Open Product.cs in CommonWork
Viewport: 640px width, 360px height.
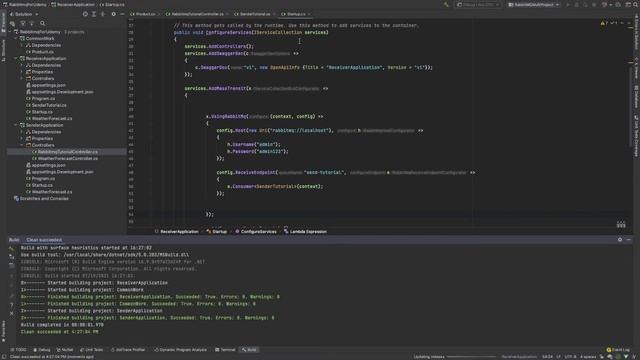click(x=42, y=52)
